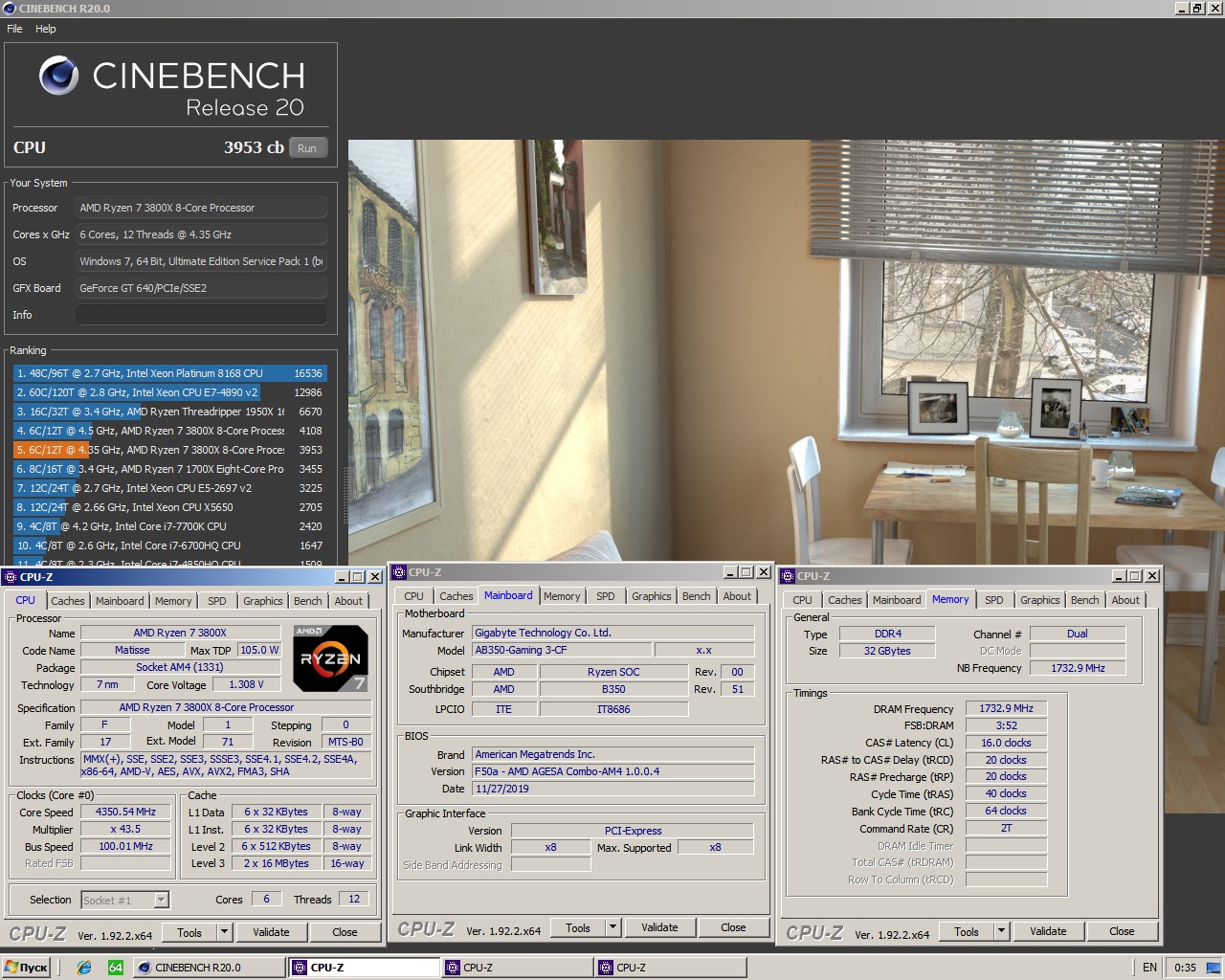1225x980 pixels.
Task: Select the highlighted orange 3953 ranking row
Action: coord(169,450)
